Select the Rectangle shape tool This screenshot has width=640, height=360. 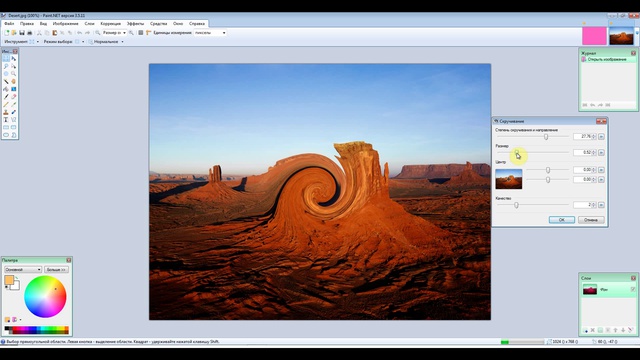(6, 127)
